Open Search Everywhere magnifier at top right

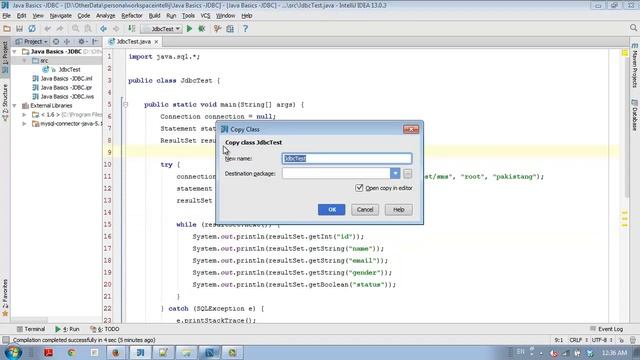tap(633, 28)
